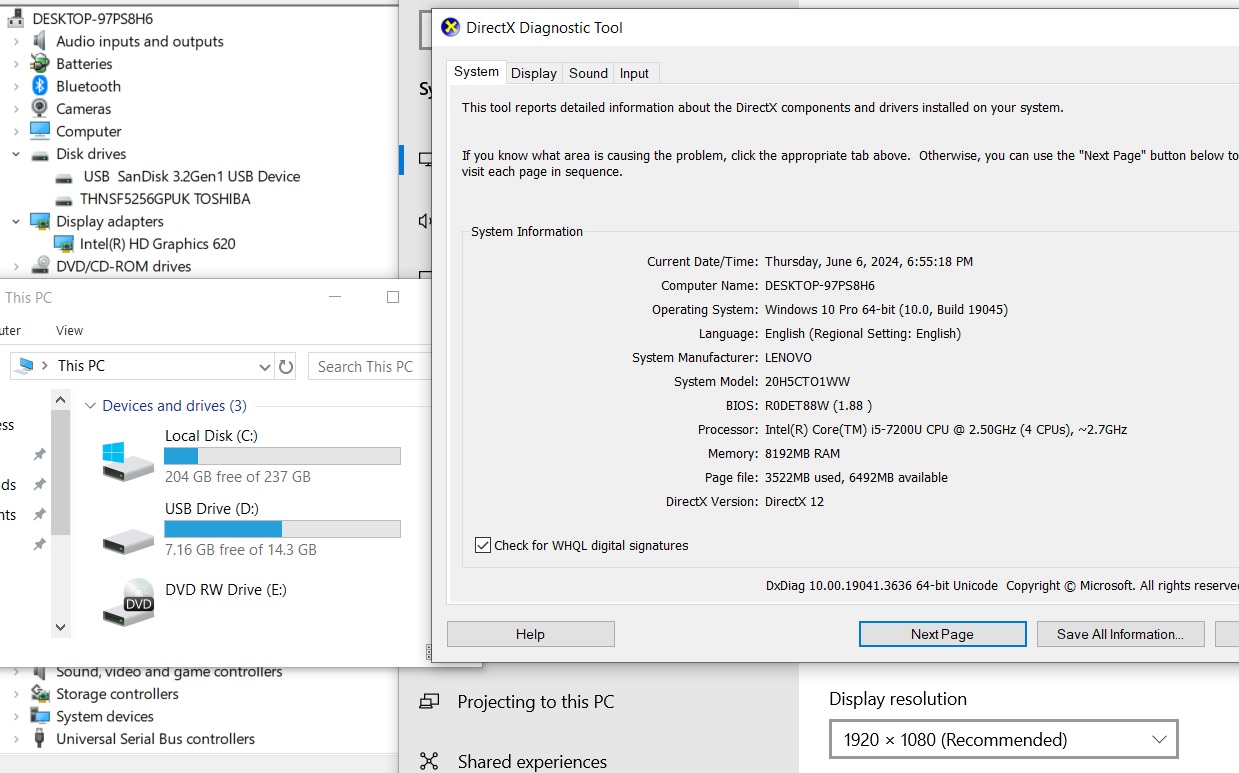Open Local Disk (C:) drive icon
Image resolution: width=1239 pixels, height=773 pixels.
click(x=128, y=459)
